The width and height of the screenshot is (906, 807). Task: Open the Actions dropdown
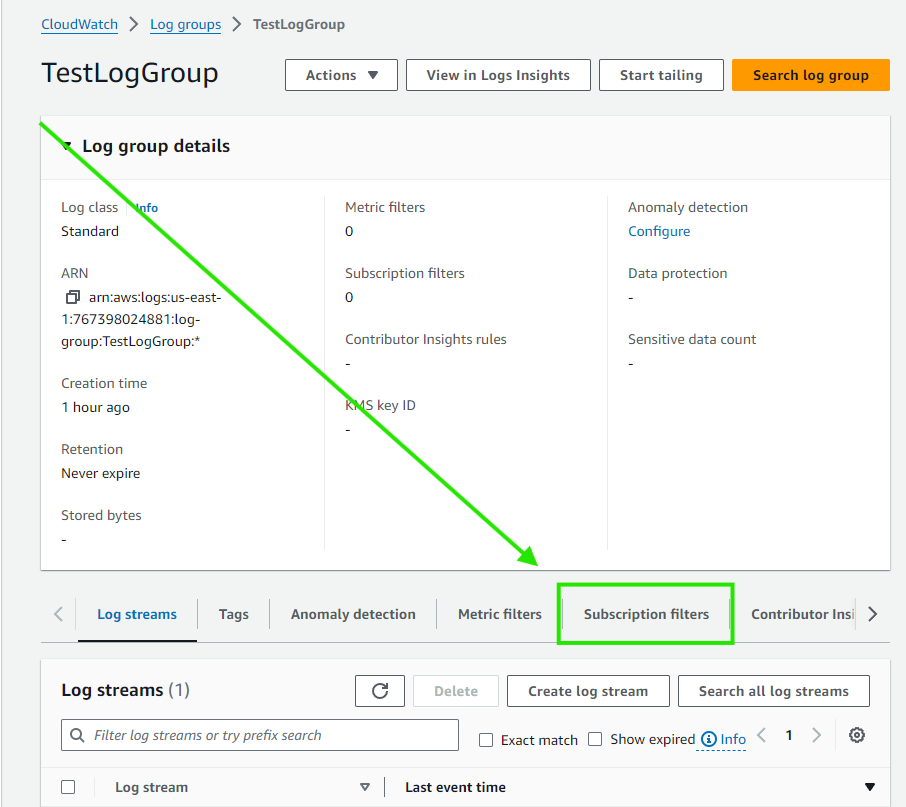tap(340, 74)
